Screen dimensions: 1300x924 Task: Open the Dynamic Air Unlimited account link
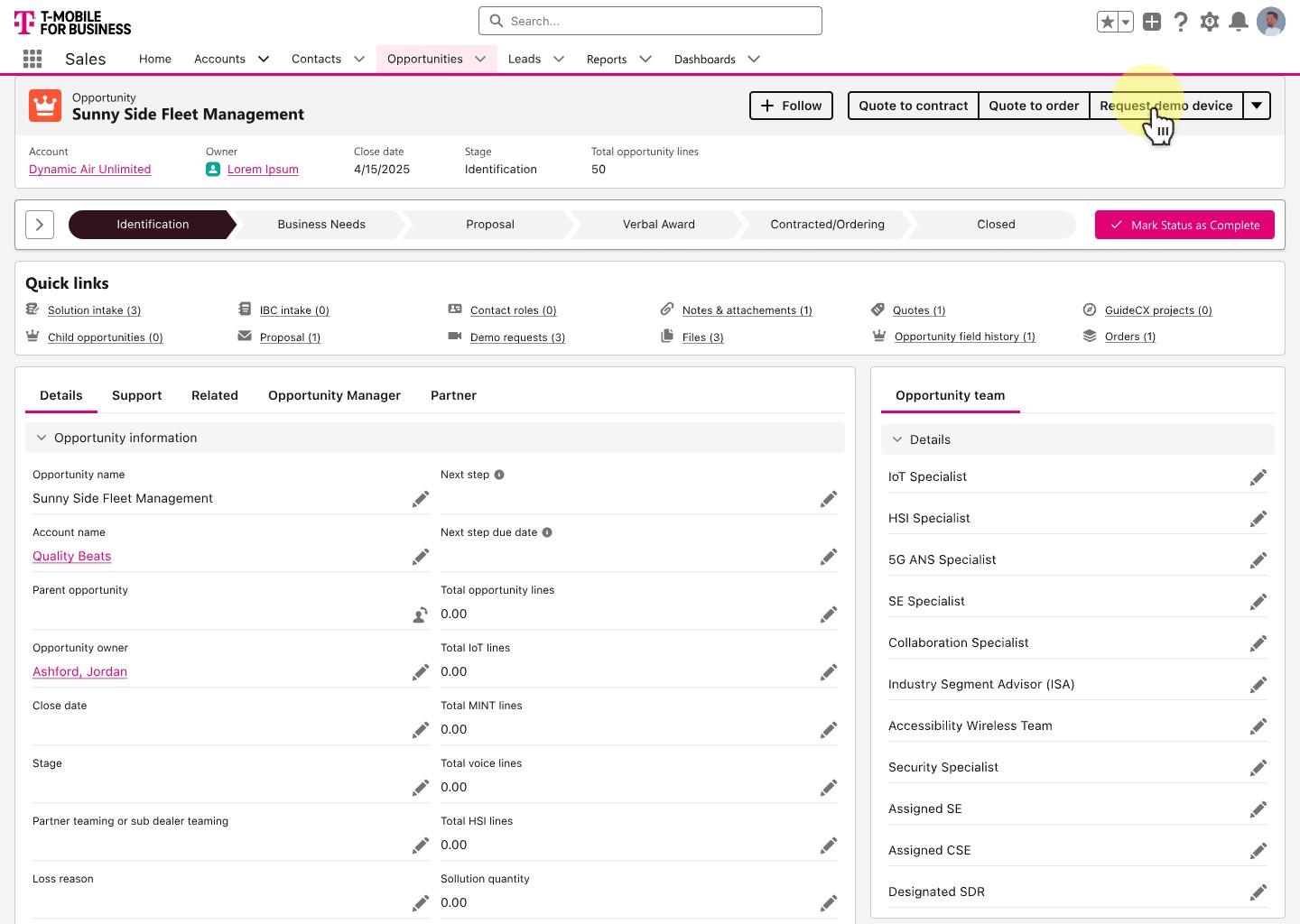[90, 170]
